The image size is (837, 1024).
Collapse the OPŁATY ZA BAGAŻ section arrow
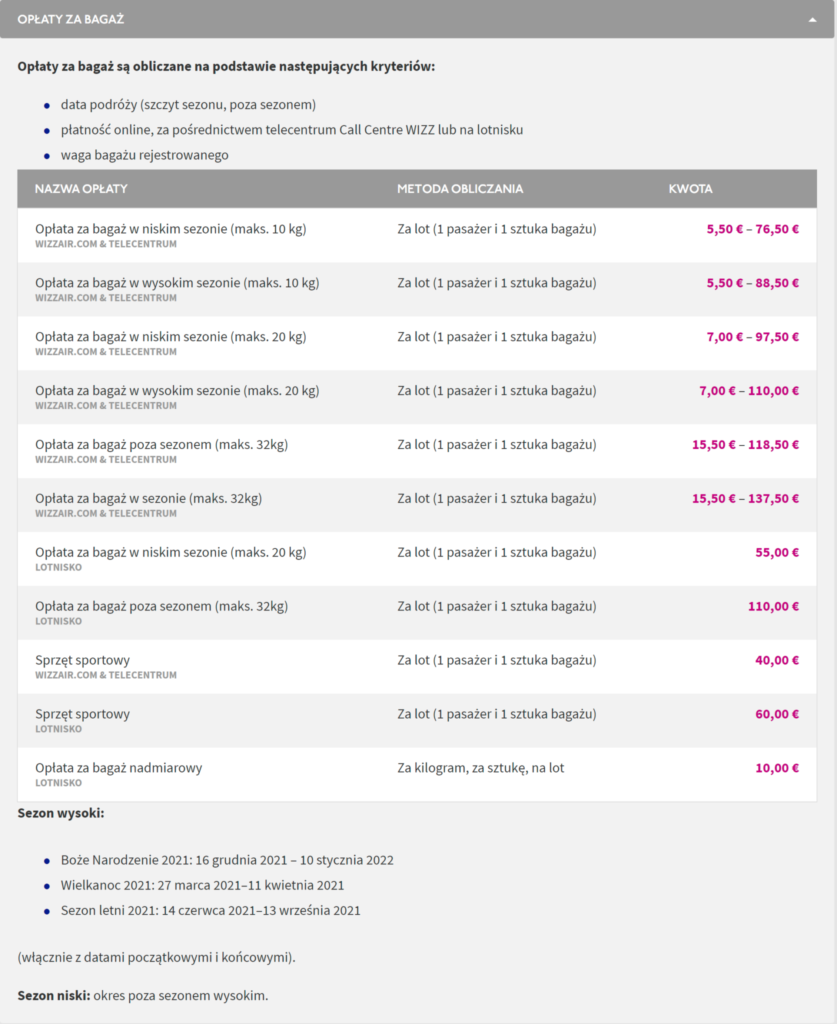(812, 20)
